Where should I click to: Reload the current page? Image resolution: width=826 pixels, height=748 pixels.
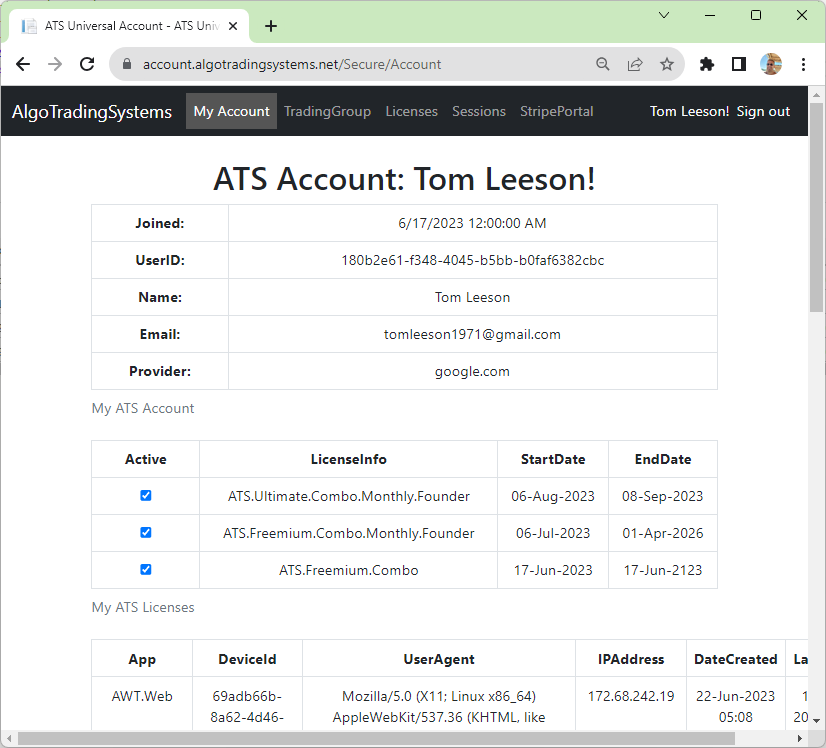click(x=87, y=64)
